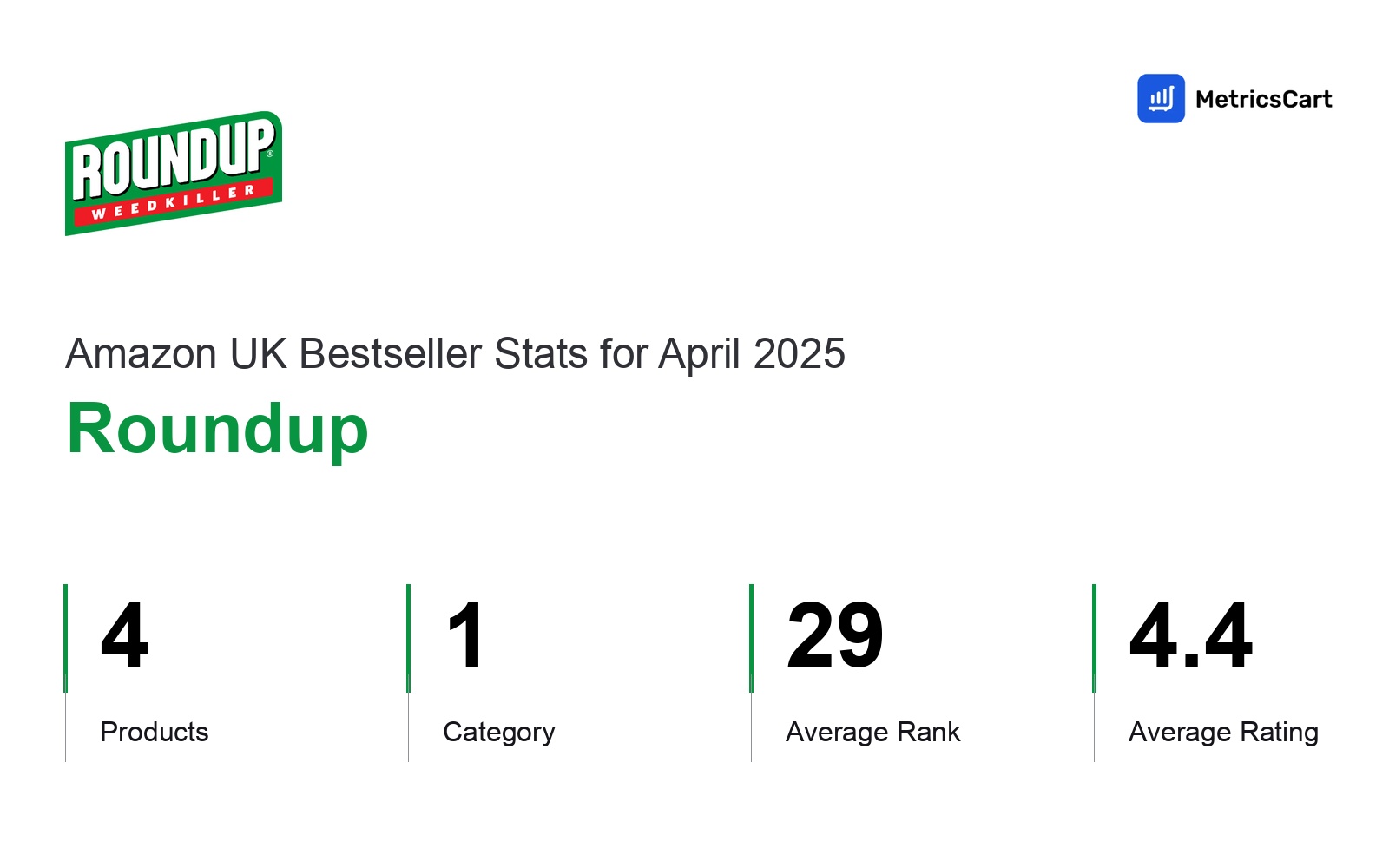Click the Products label
This screenshot has width=1389, height=868.
(155, 732)
